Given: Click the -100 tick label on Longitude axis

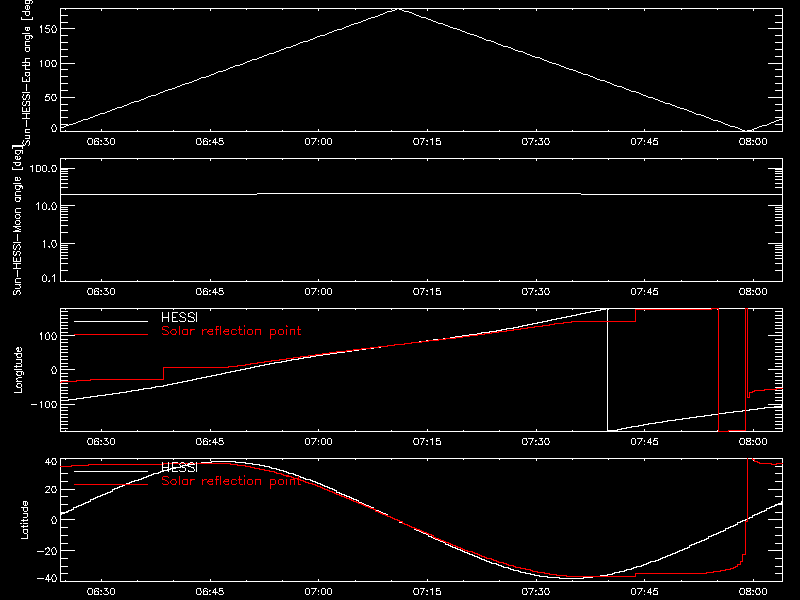Looking at the screenshot, I should click(x=44, y=404).
